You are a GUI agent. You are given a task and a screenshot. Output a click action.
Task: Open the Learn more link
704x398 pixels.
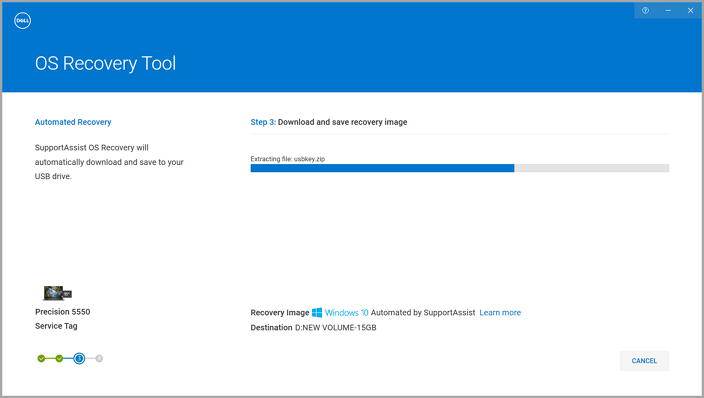(500, 313)
